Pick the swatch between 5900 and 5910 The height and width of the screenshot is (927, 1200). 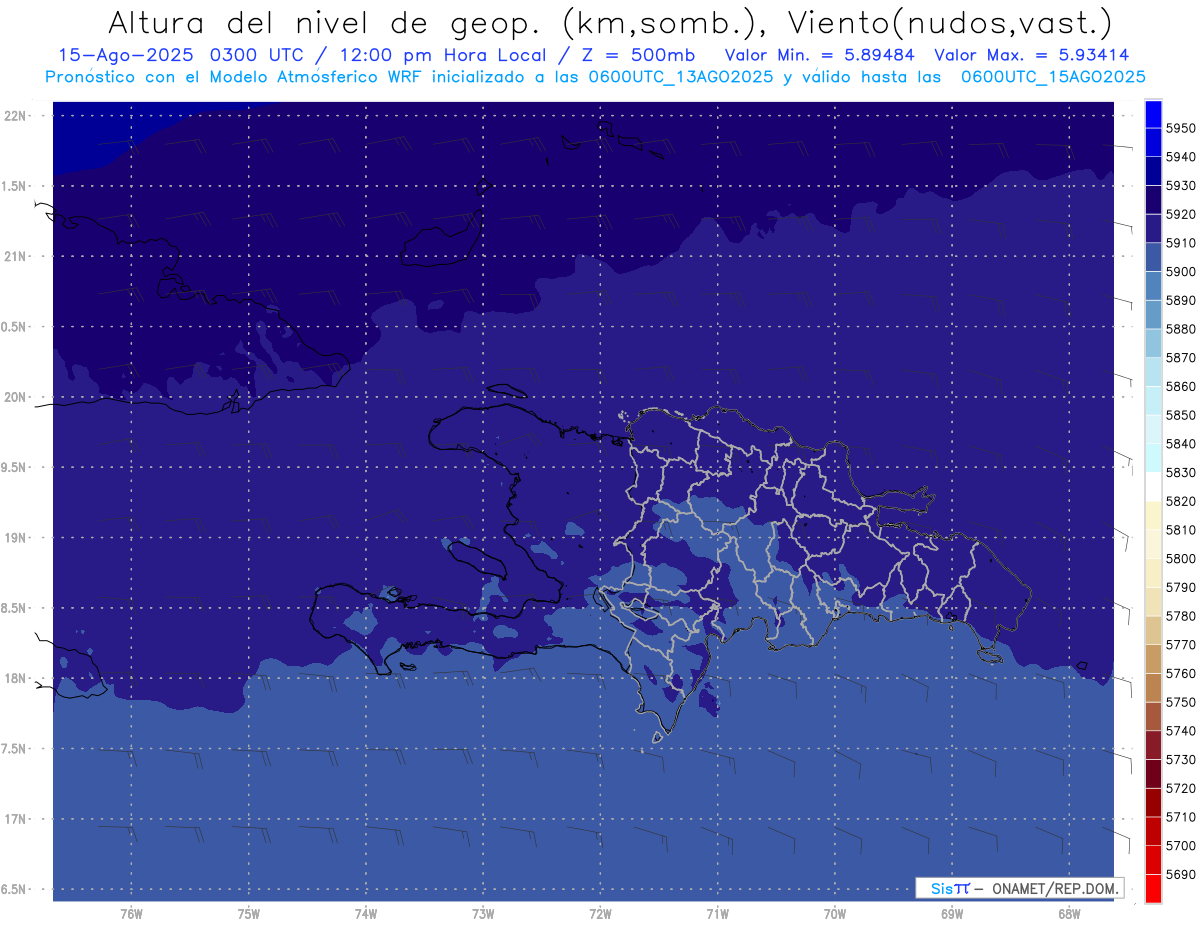[x=1153, y=257]
